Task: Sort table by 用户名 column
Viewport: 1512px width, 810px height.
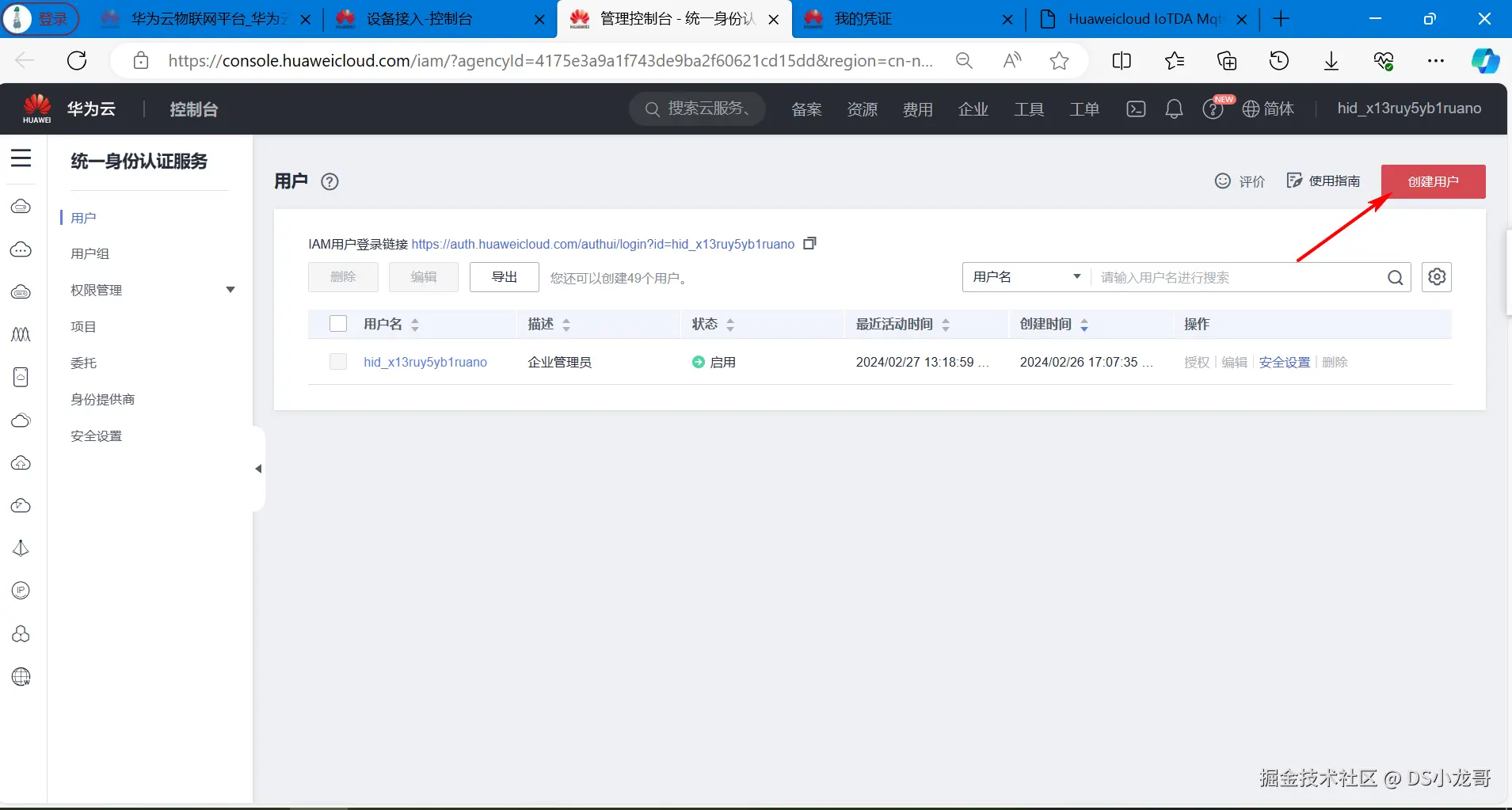Action: [x=415, y=325]
